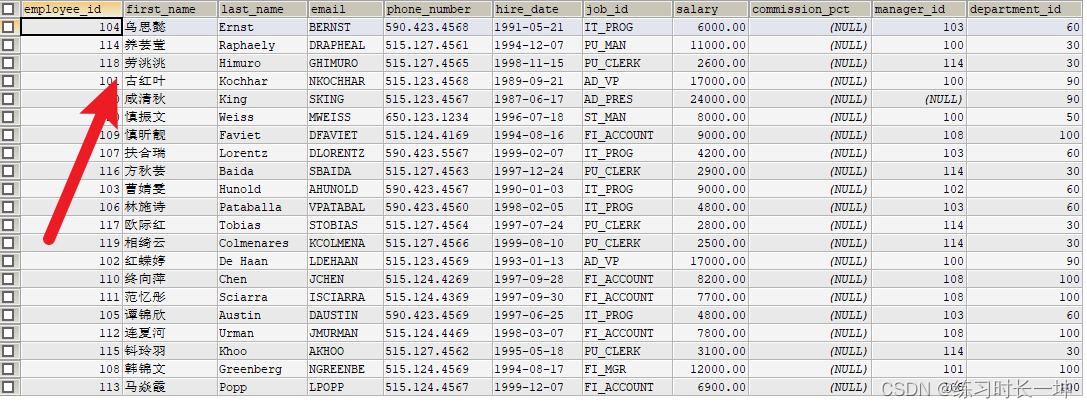The image size is (1087, 408).
Task: Check the row checkbox for employee 104
Action: pos(8,27)
